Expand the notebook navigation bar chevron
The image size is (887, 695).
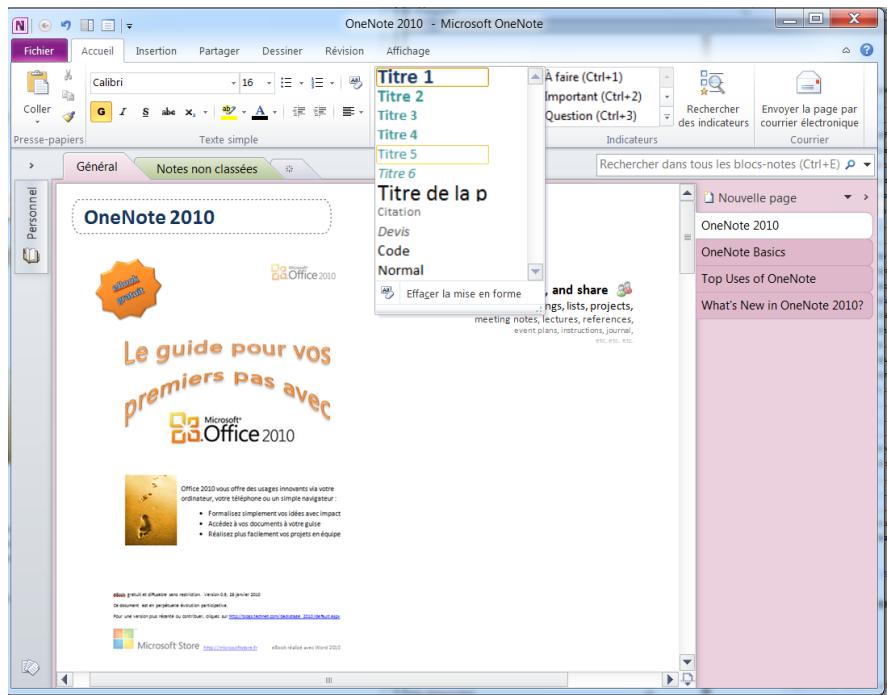point(31,166)
